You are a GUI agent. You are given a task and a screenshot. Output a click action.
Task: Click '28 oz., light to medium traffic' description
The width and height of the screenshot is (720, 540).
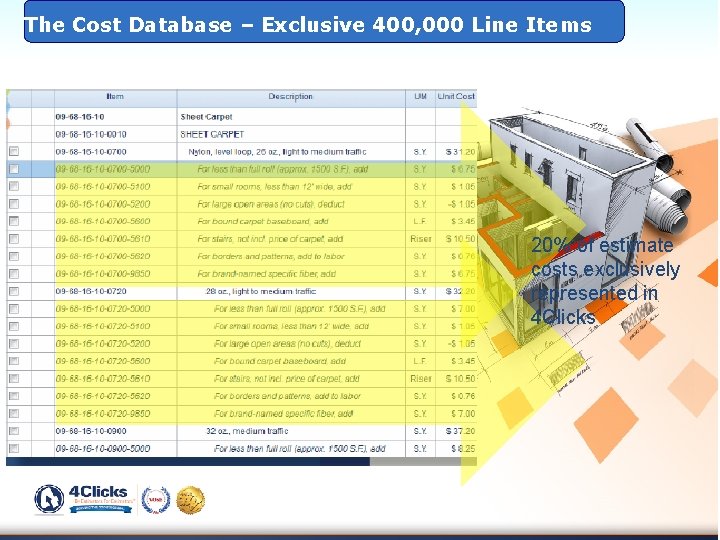tap(260, 291)
